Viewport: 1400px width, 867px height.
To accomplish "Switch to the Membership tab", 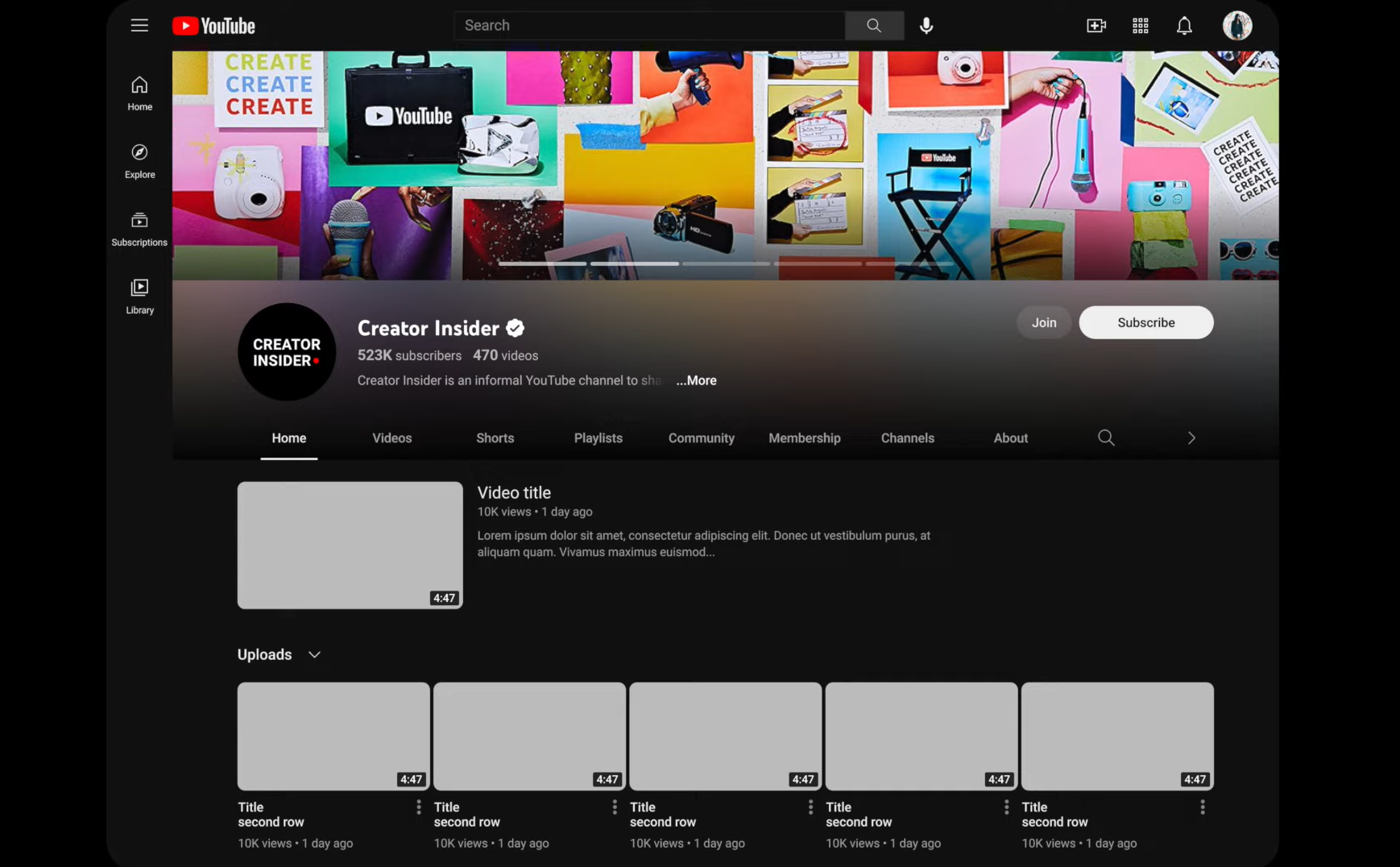I will pyautogui.click(x=805, y=438).
